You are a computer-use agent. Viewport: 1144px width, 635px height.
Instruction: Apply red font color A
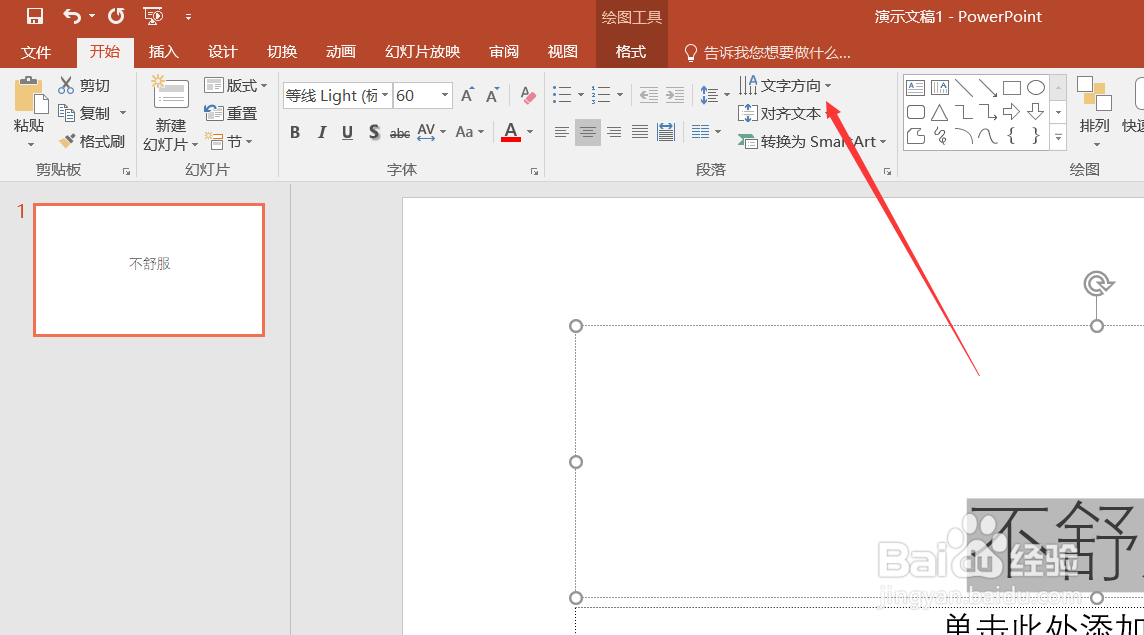coord(511,132)
